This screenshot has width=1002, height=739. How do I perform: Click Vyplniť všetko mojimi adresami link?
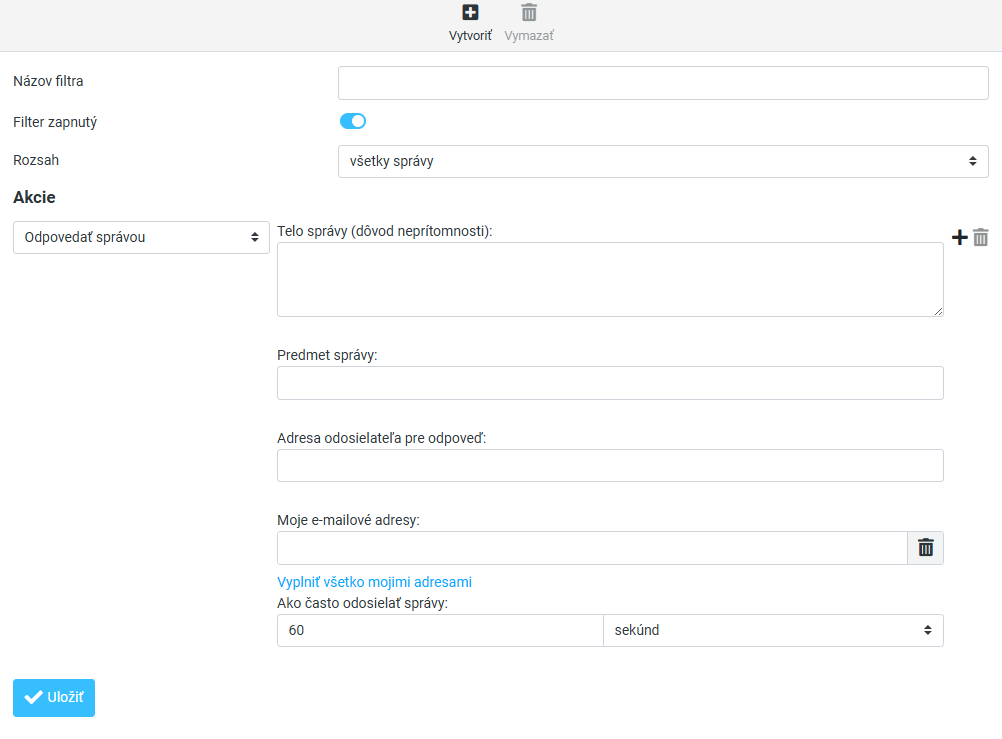click(x=374, y=582)
